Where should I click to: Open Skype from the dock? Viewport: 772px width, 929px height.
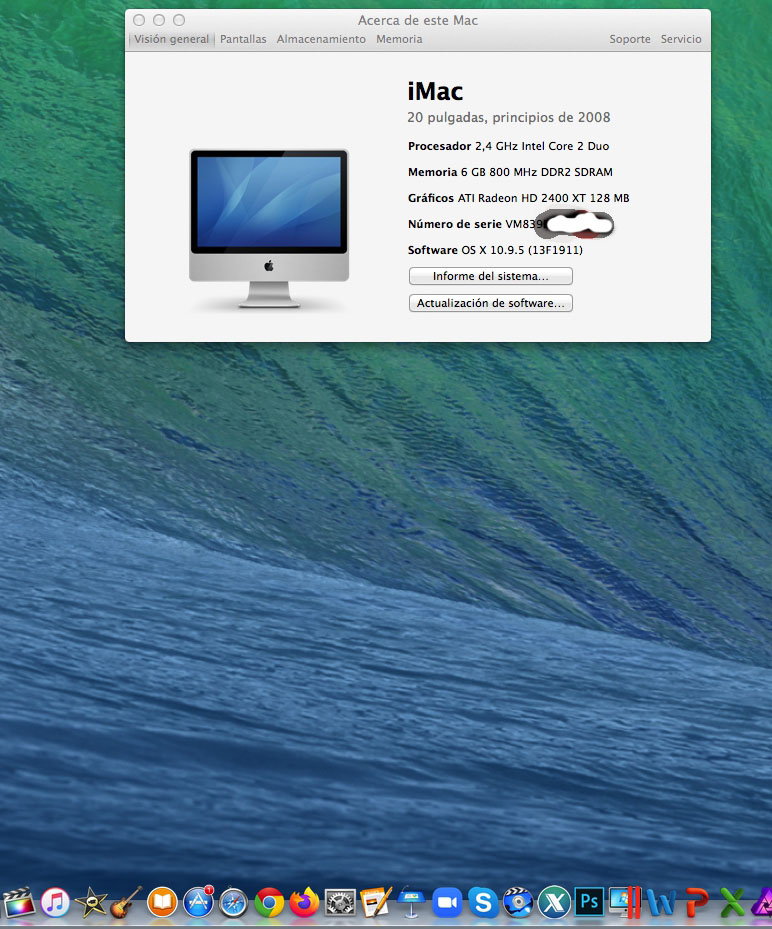point(483,903)
